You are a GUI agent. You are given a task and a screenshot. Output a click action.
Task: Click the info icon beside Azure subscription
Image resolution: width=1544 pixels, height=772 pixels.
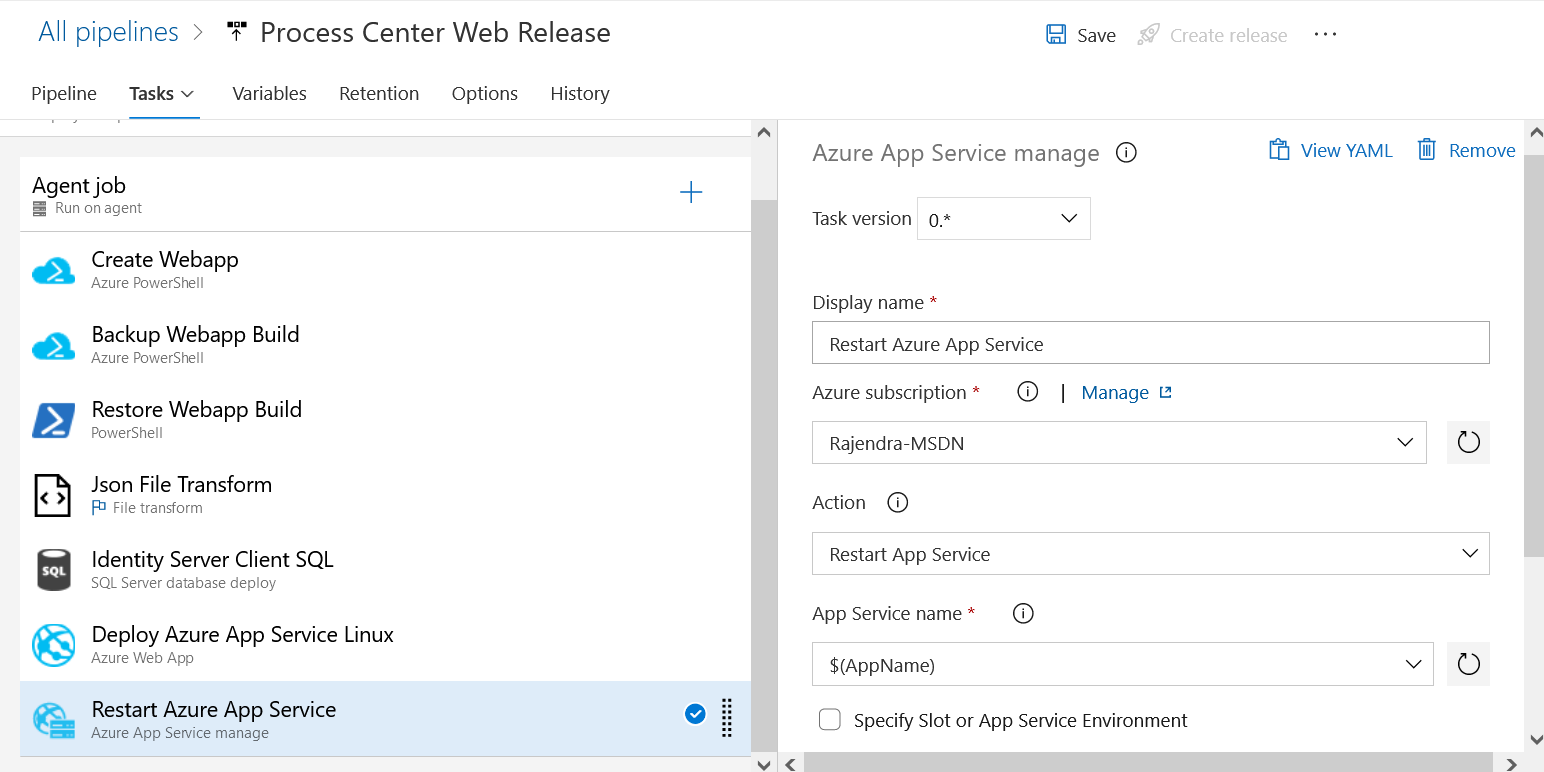click(1027, 392)
